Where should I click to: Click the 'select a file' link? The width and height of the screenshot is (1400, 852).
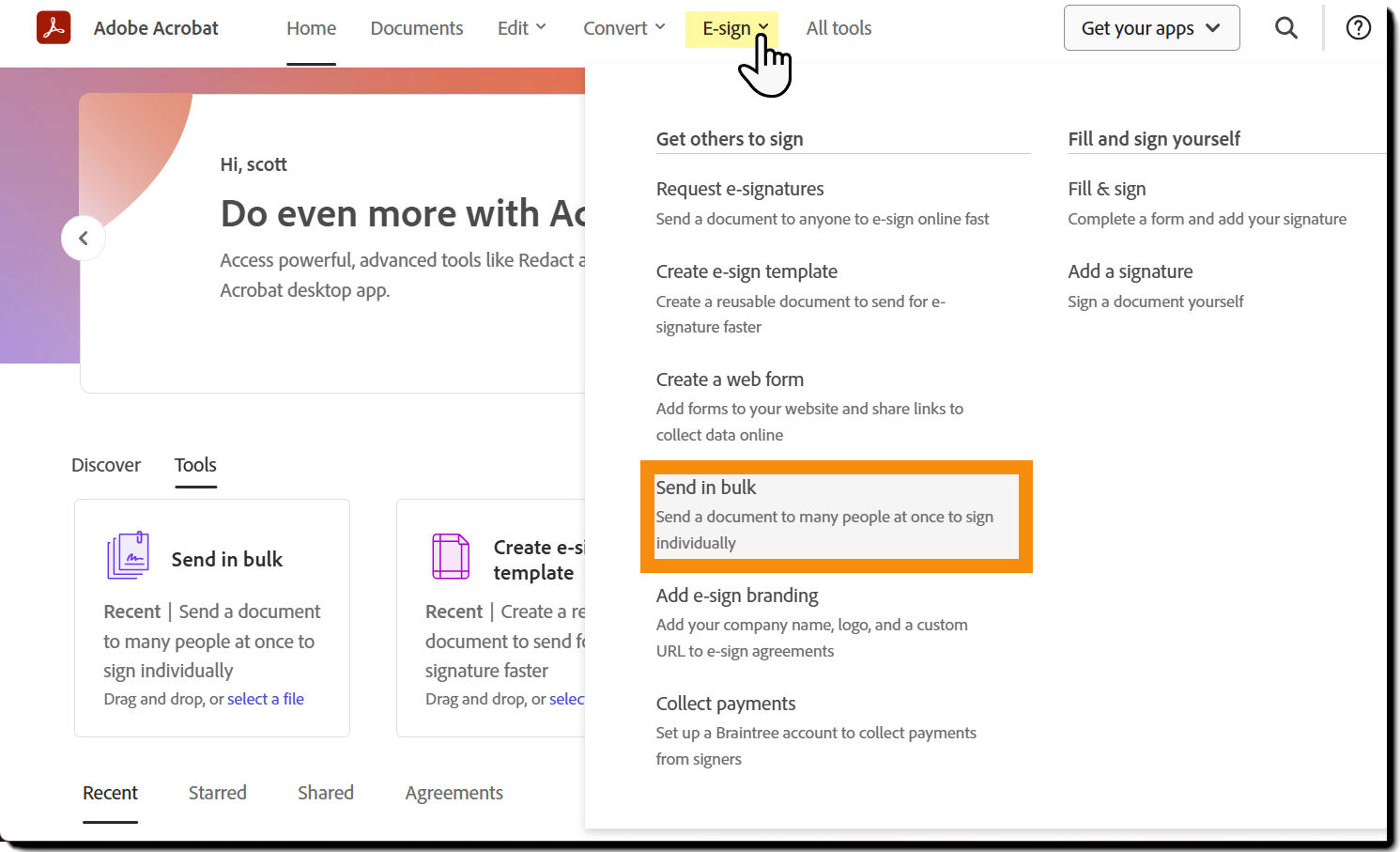266,699
